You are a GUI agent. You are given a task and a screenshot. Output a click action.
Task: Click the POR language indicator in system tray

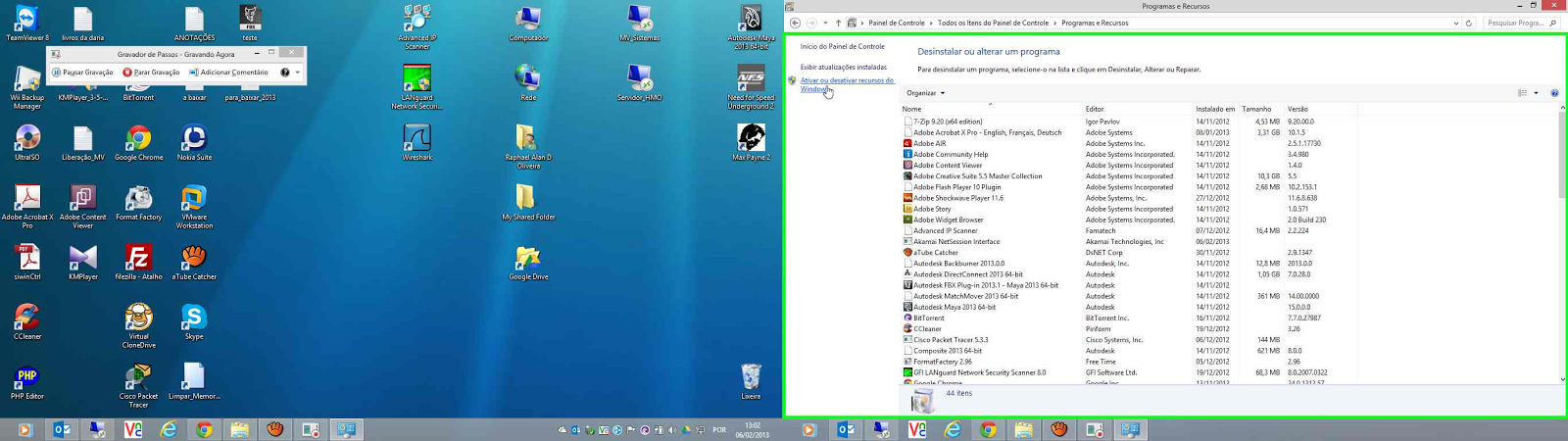719,429
